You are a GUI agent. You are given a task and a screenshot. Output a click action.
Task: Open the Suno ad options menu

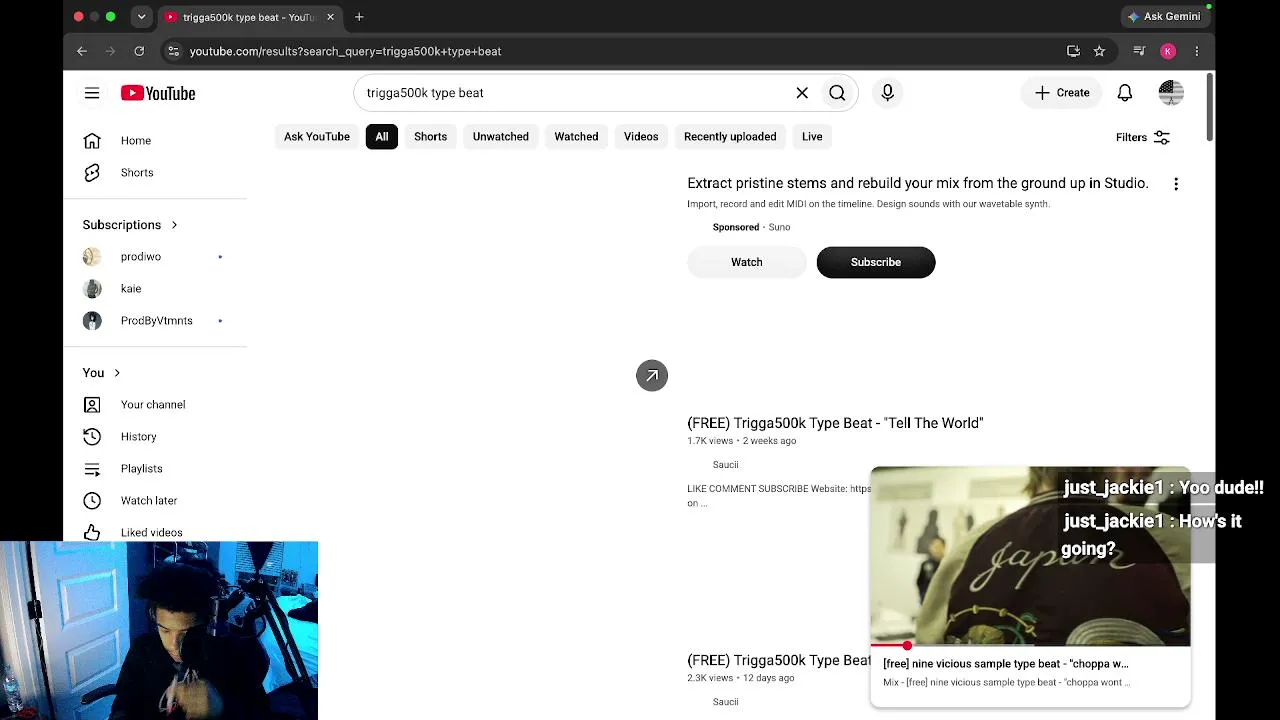pyautogui.click(x=1176, y=184)
